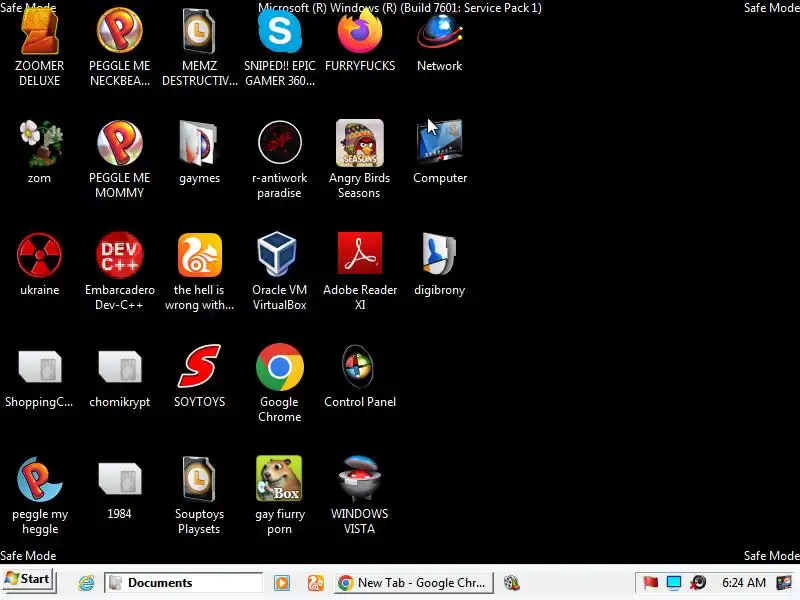Select the Adobe Reader XI icon
Screen dimensions: 800x600
tap(360, 253)
